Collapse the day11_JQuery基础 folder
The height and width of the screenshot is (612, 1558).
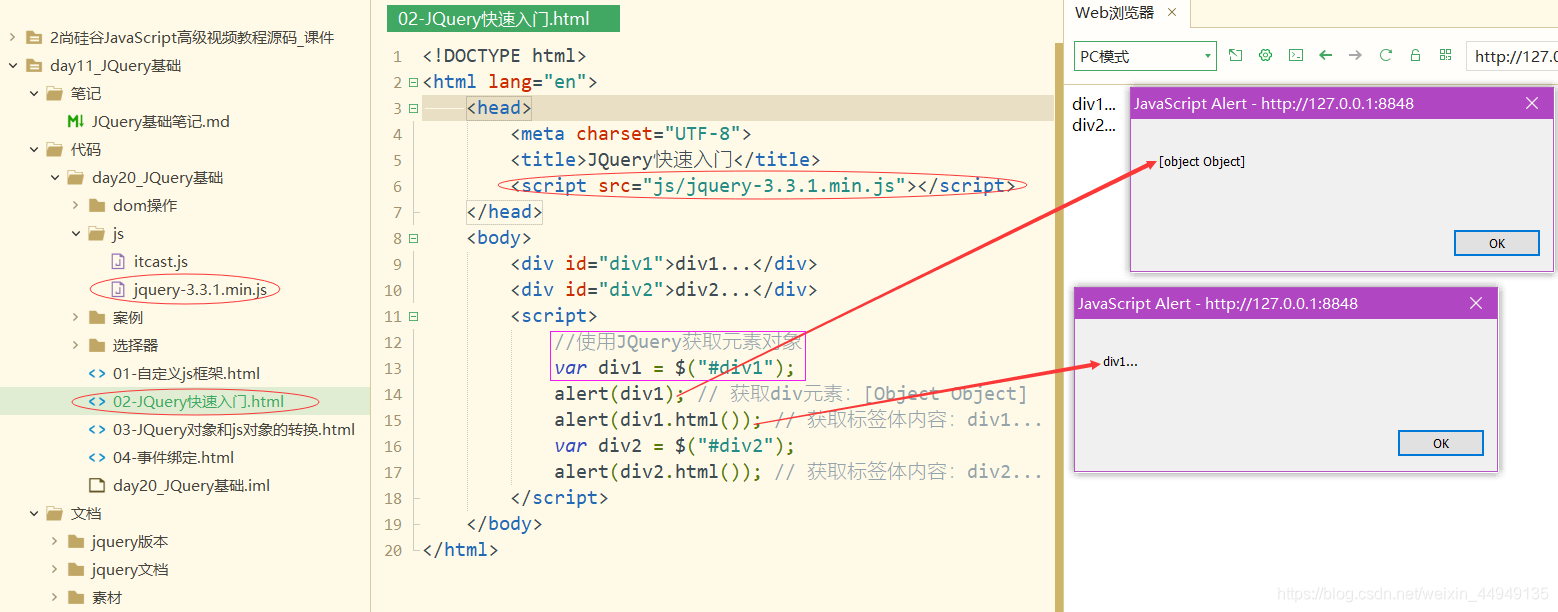pos(12,65)
